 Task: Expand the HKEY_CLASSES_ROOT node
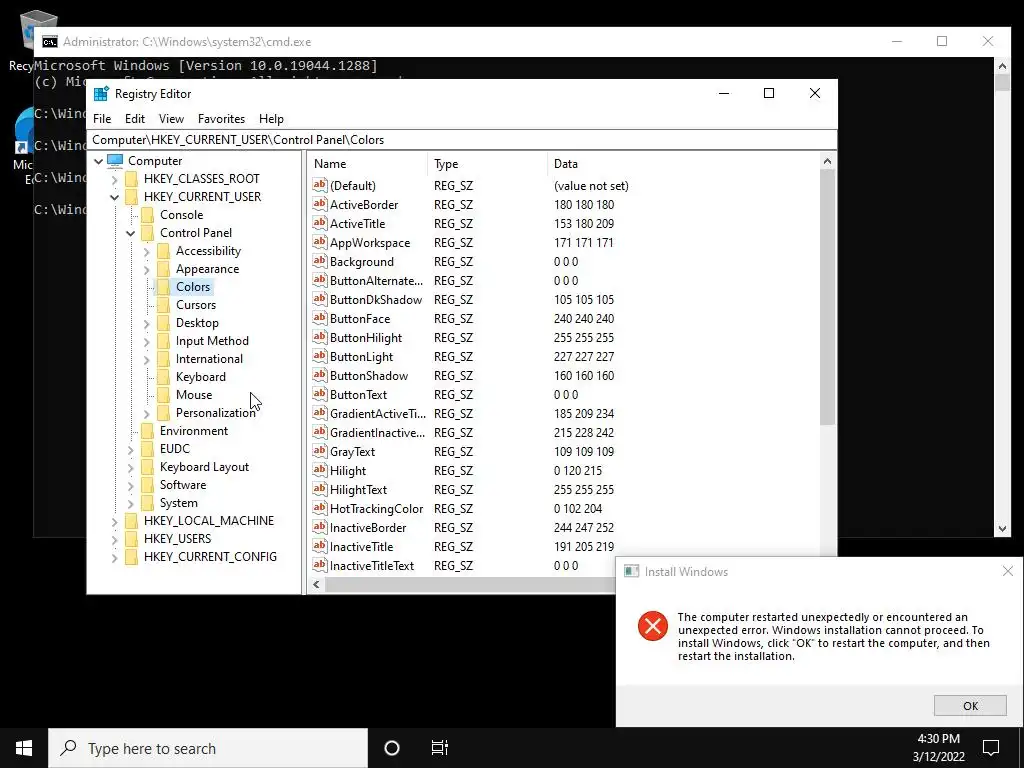[114, 180]
